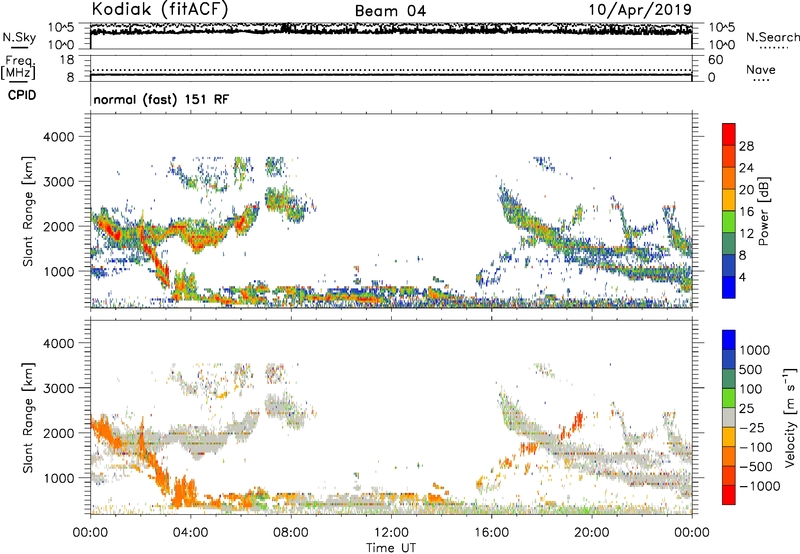
Task: Click the 'Time UT' axis title
Action: coord(391,548)
